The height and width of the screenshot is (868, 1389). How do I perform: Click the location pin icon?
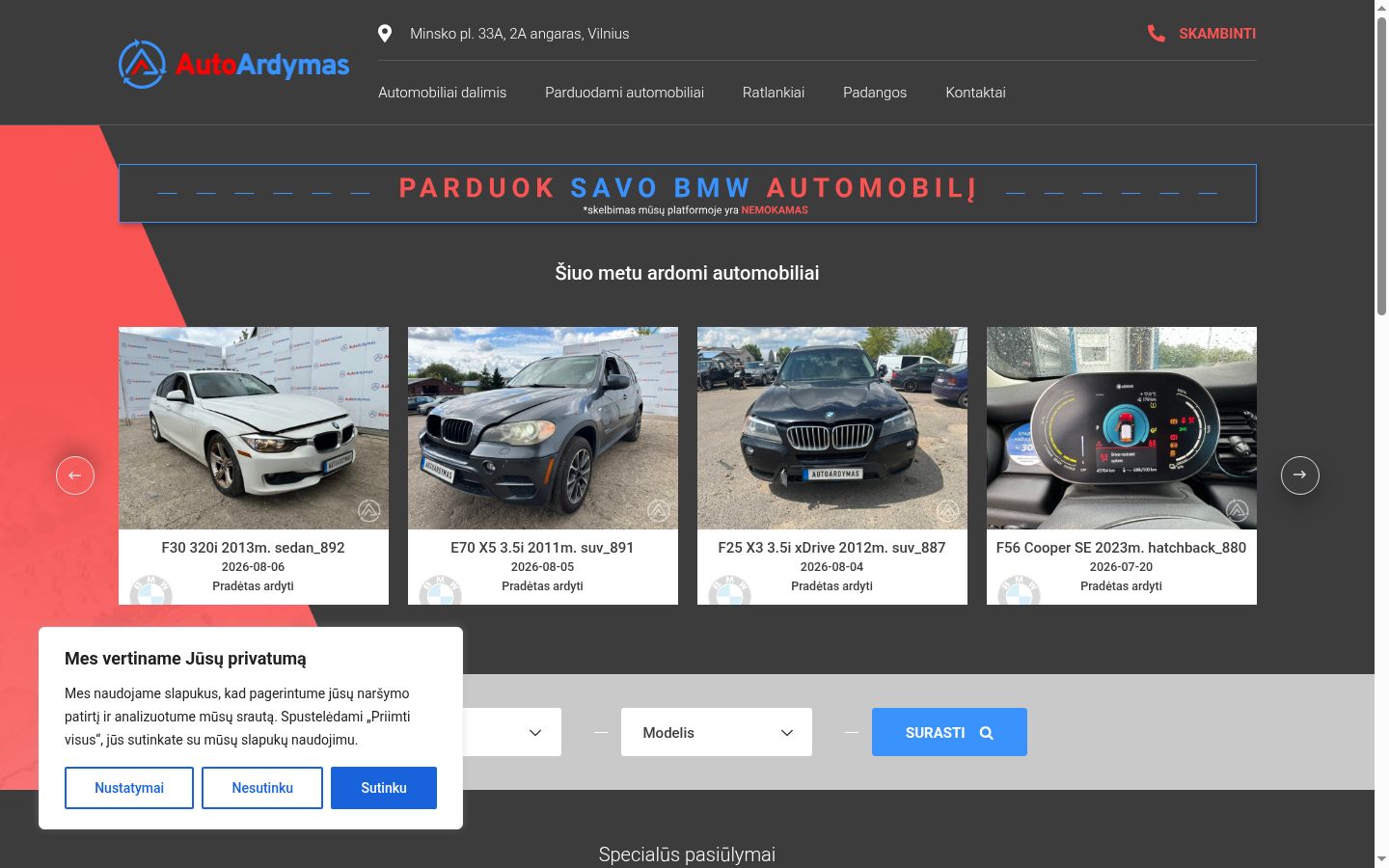click(x=385, y=34)
